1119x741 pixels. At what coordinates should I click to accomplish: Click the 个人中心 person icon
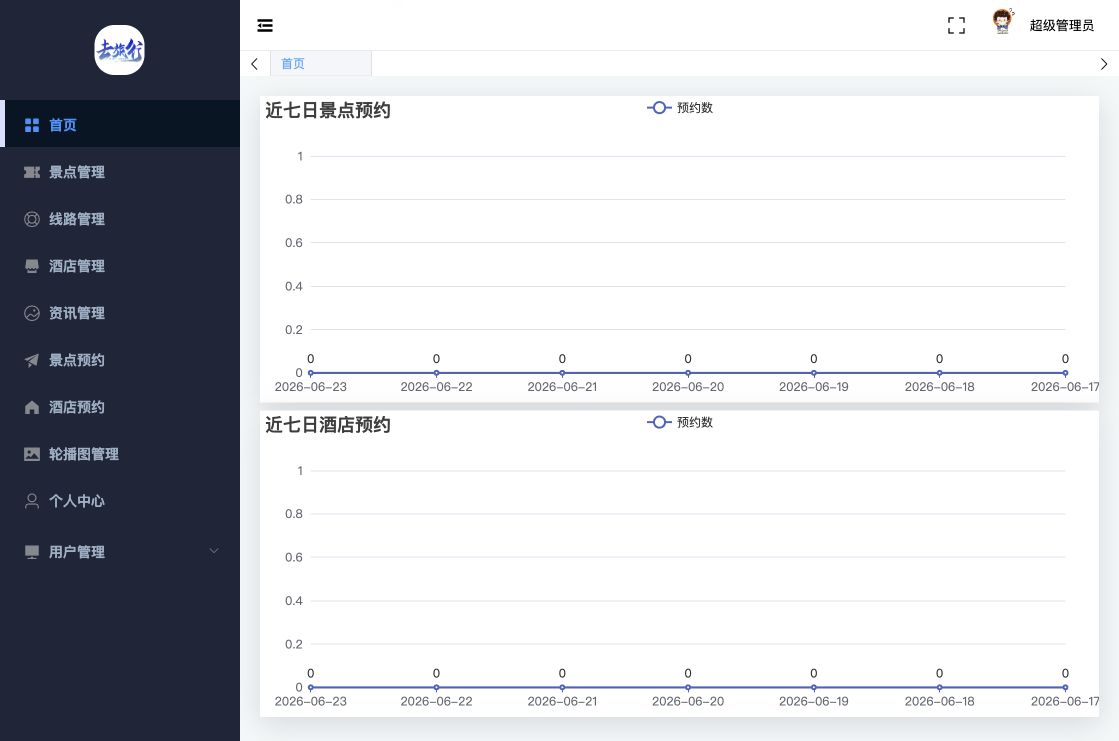tap(32, 501)
